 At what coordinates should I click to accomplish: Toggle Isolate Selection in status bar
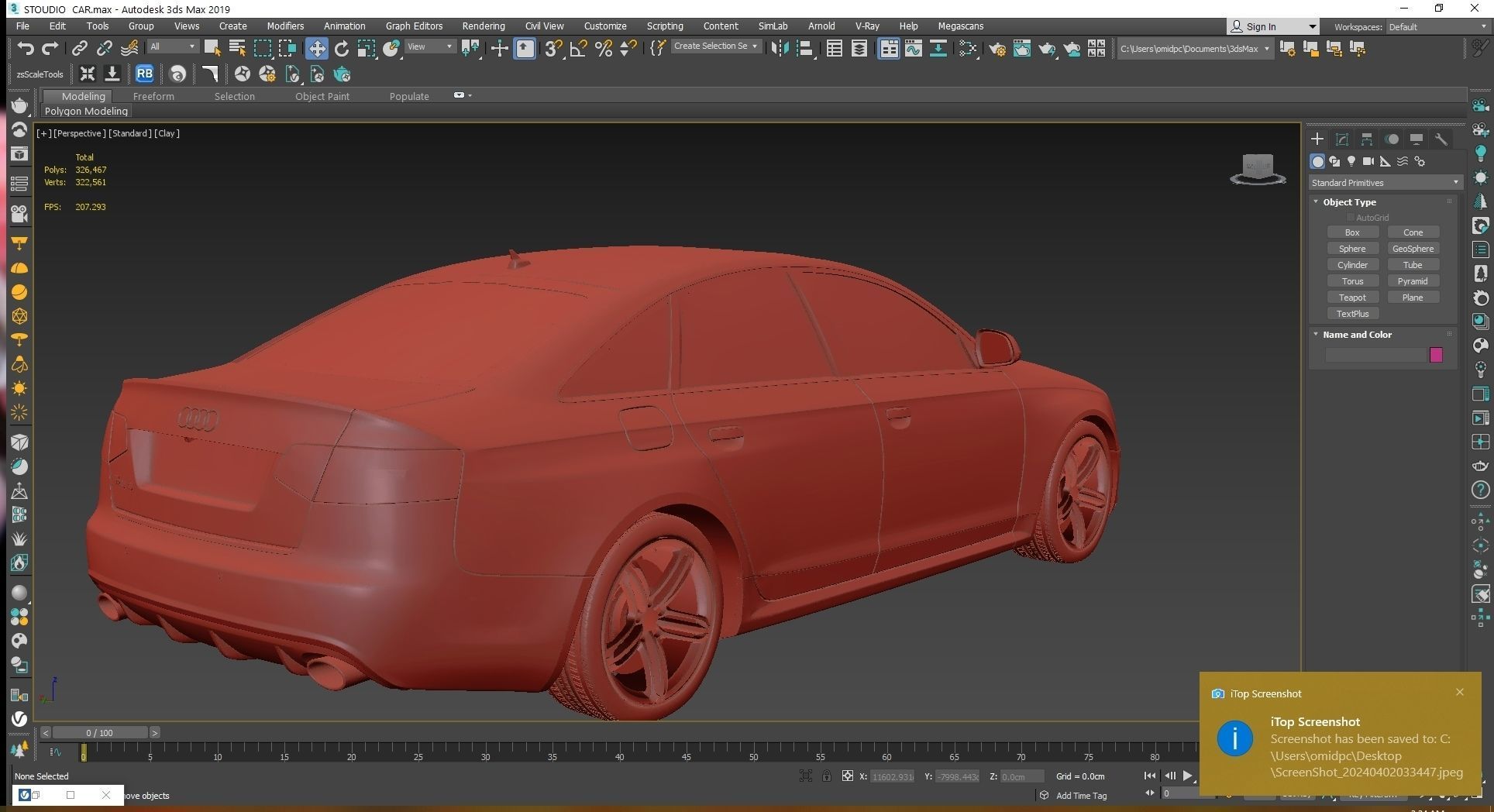pyautogui.click(x=806, y=776)
